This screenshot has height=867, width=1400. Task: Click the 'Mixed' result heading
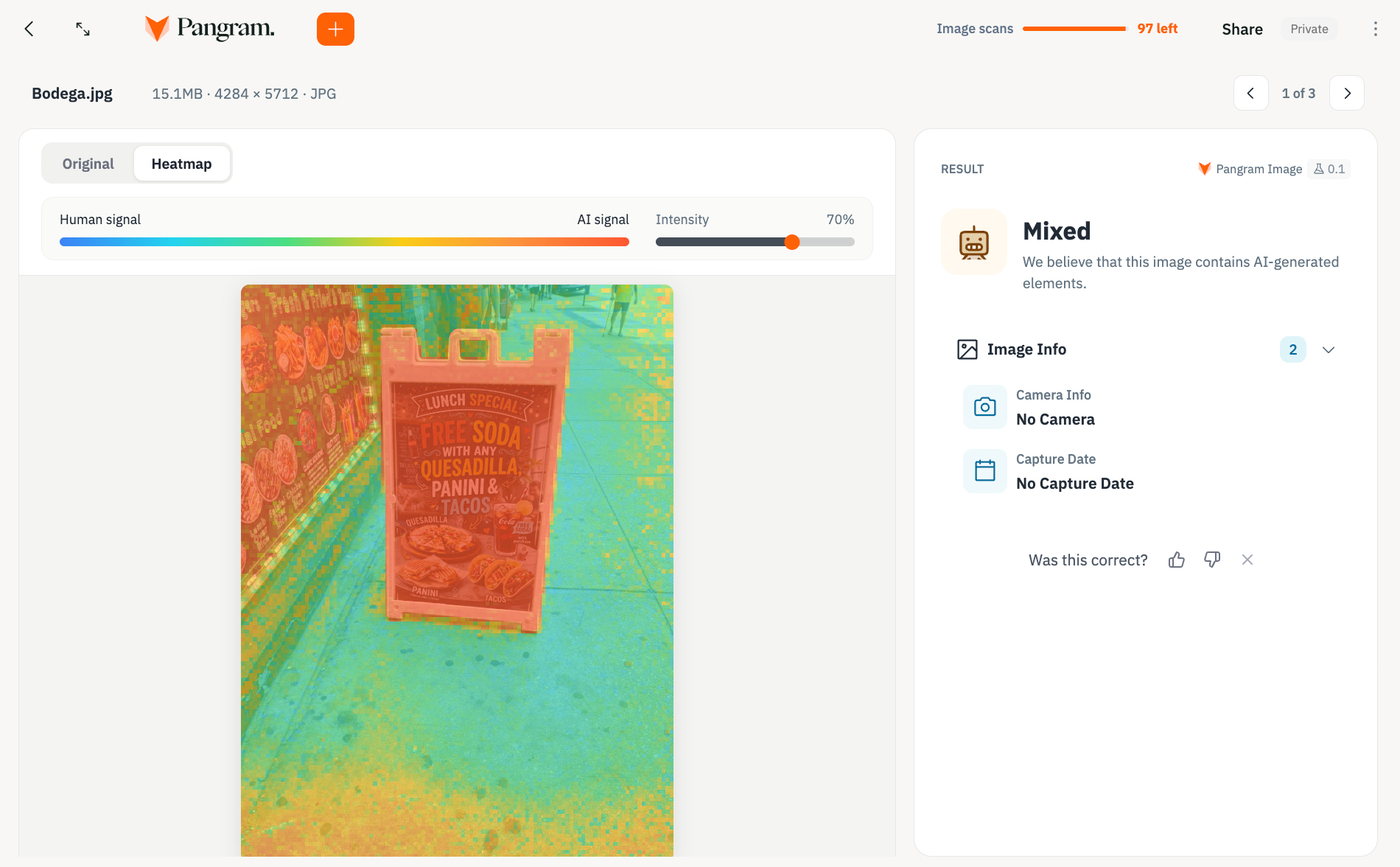pos(1057,231)
